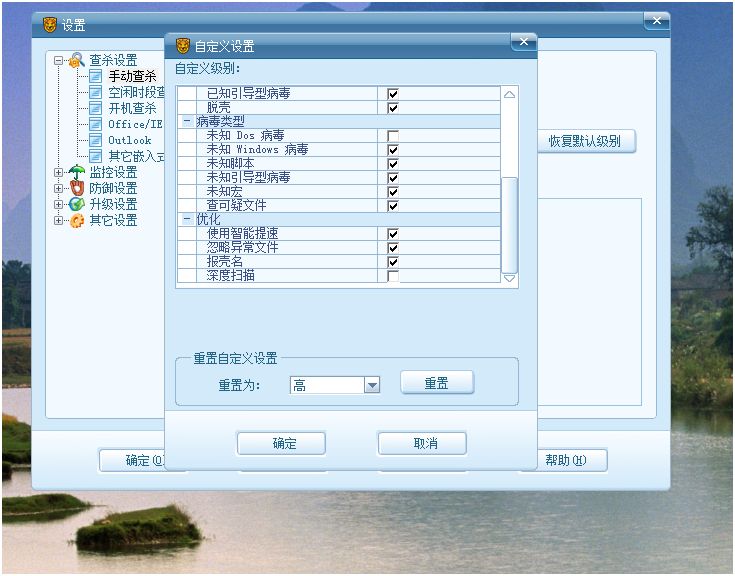Confirm with 确定 in the 自定义设置 dialog
The image size is (735, 576).
coord(281,443)
